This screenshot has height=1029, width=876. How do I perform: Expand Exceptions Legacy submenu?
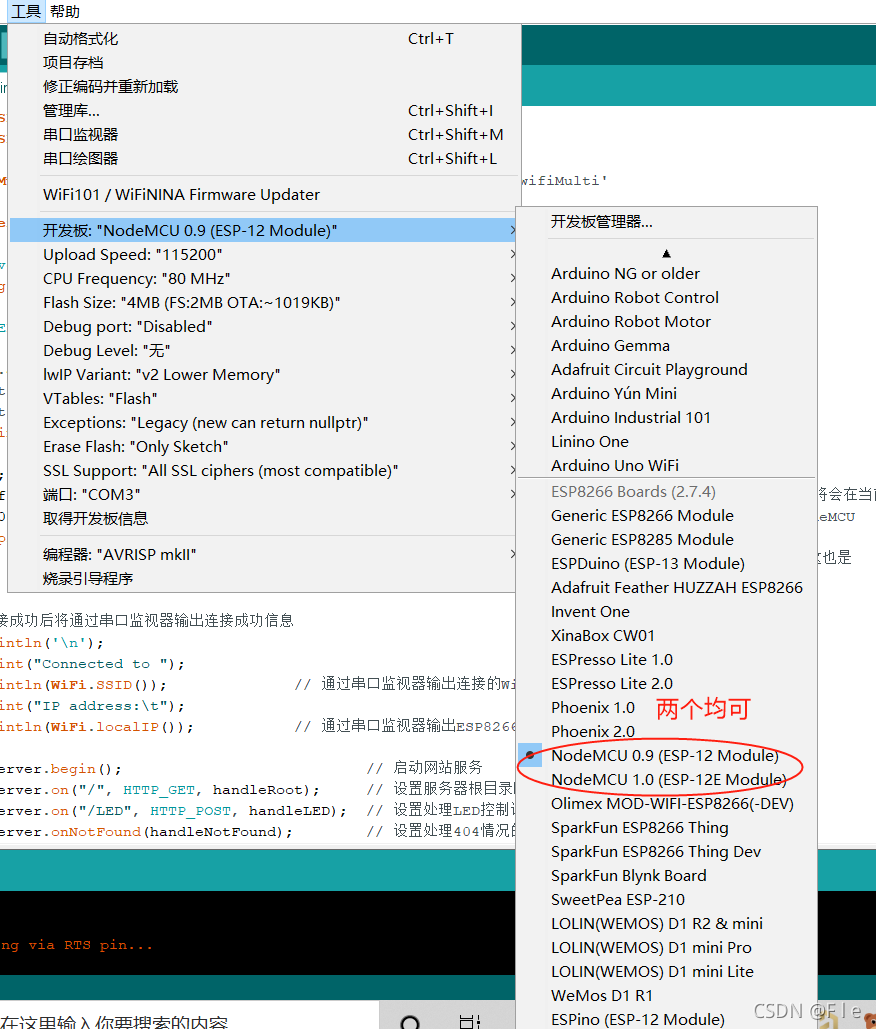pyautogui.click(x=264, y=423)
